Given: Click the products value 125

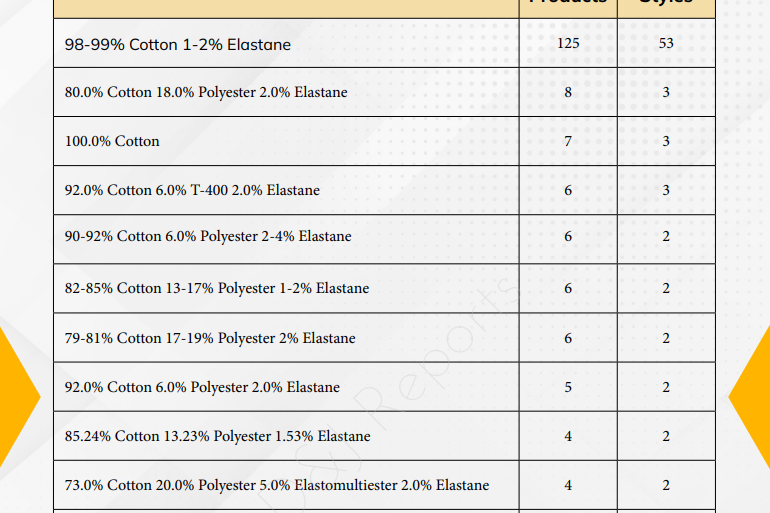Looking at the screenshot, I should (x=568, y=43).
